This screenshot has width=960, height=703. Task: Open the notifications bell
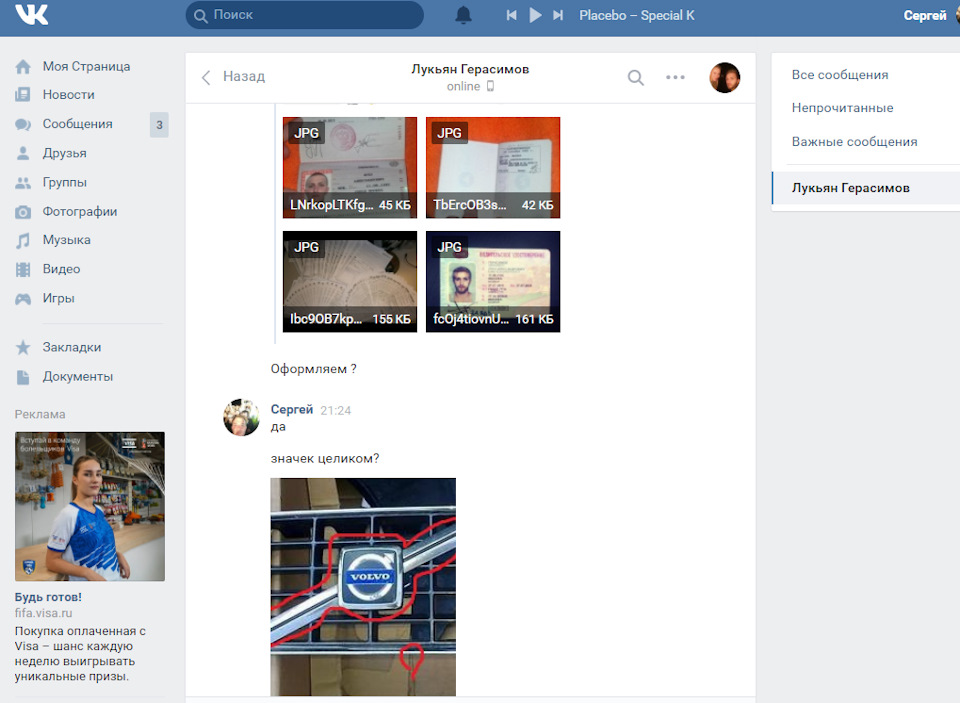[x=463, y=15]
